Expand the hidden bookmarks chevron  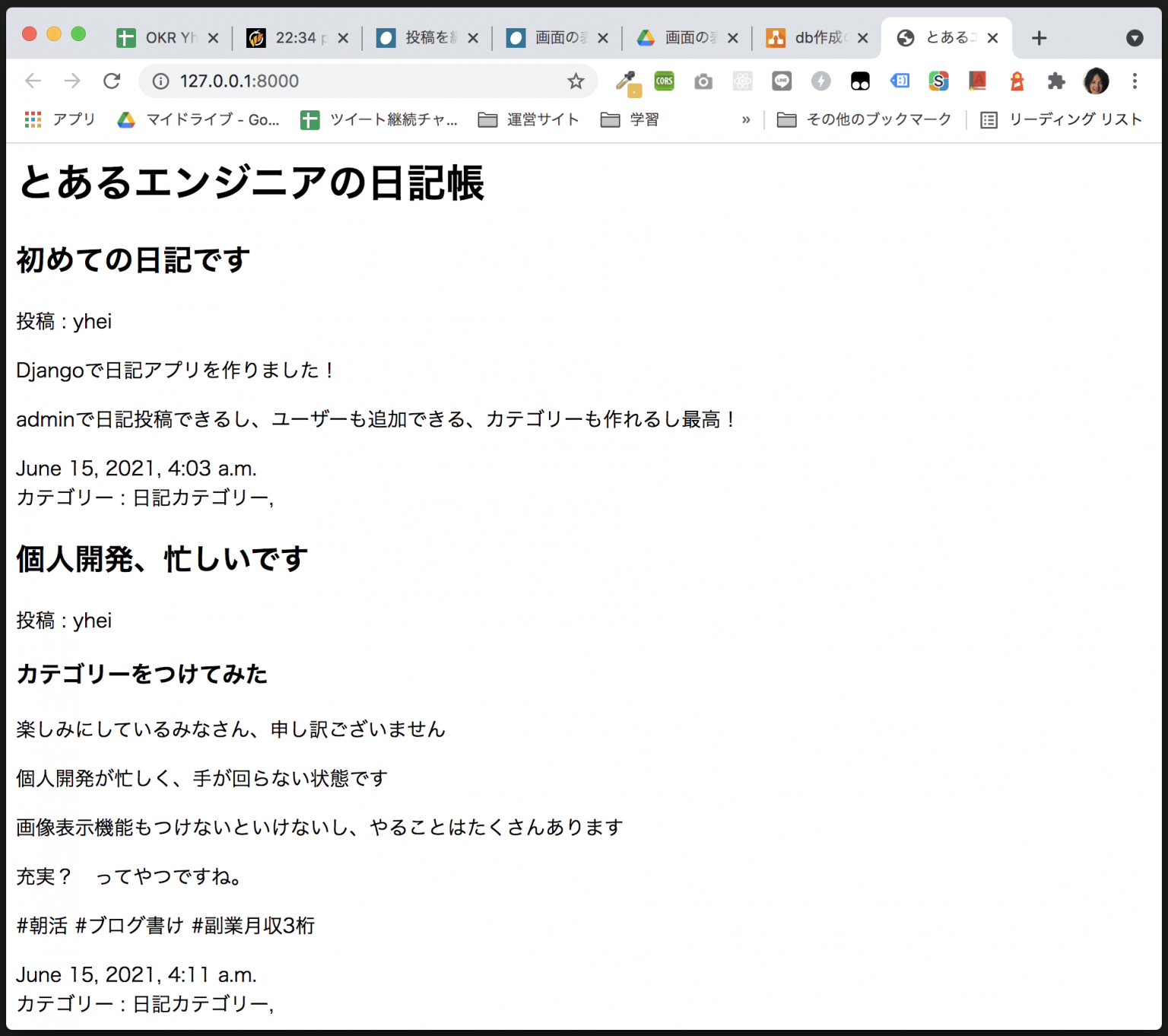(746, 119)
